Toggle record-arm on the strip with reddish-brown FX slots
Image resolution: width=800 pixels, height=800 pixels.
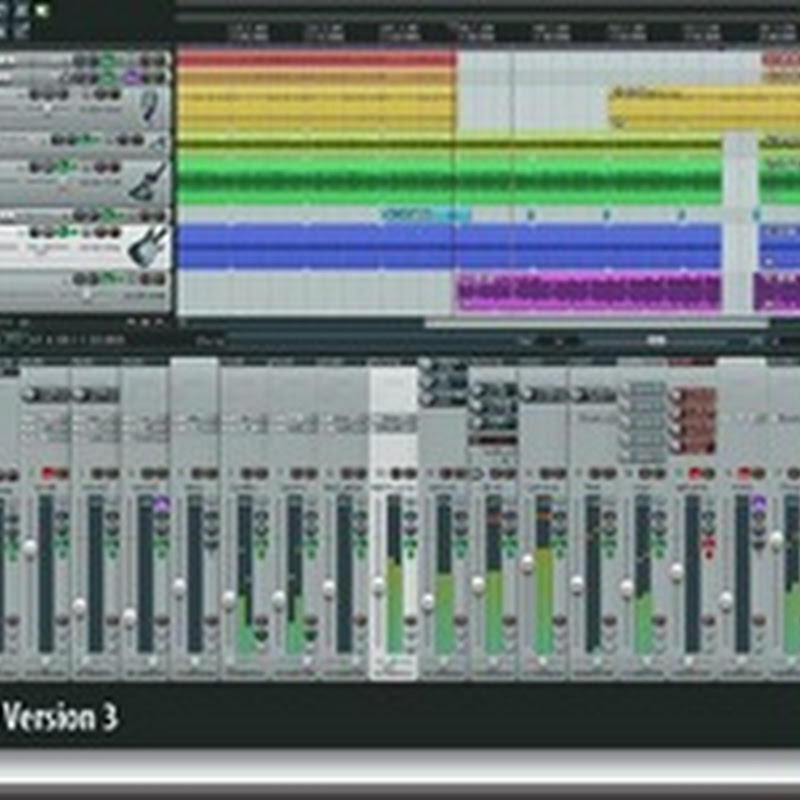coord(695,473)
